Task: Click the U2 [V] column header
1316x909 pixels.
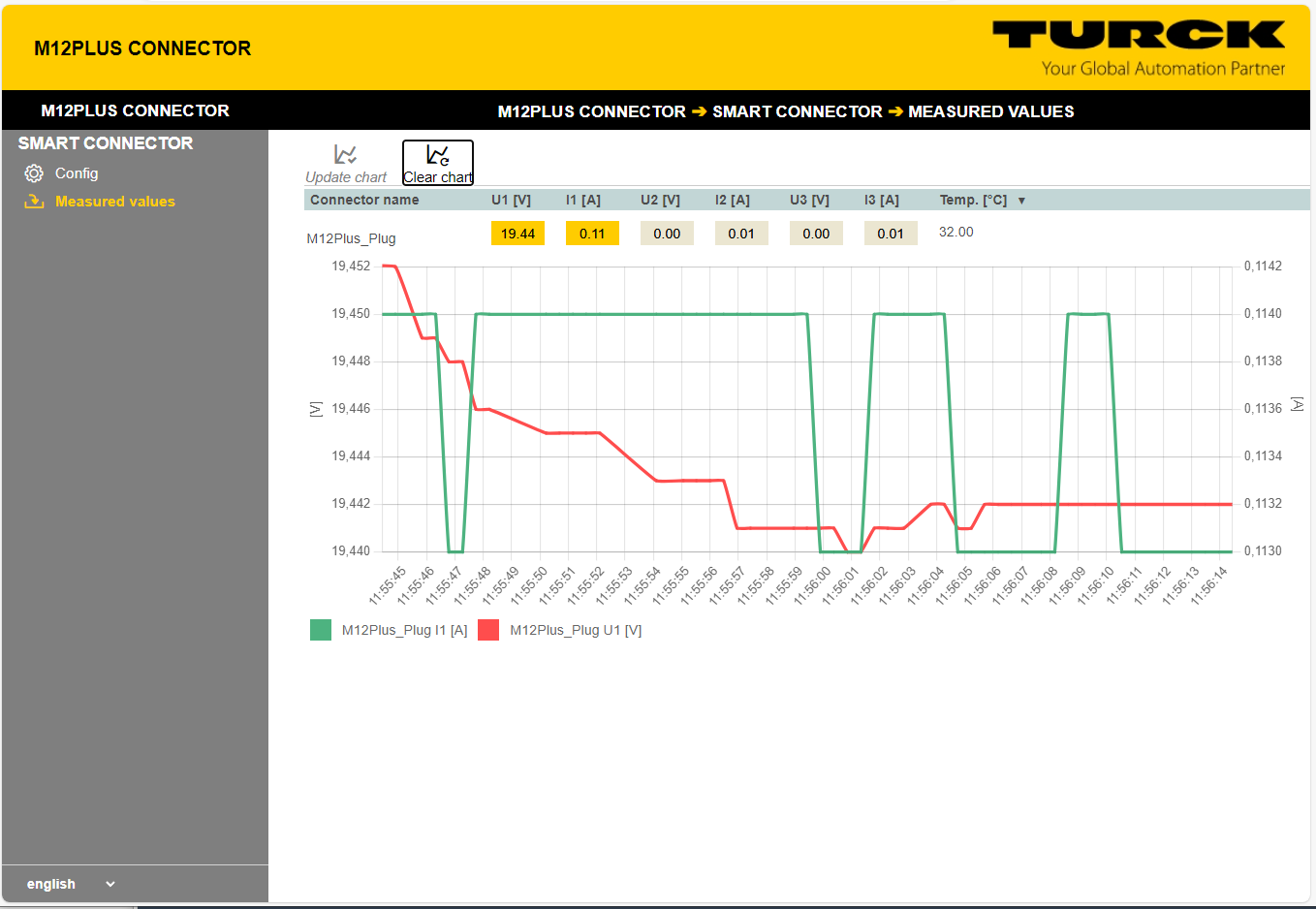Action: point(660,200)
